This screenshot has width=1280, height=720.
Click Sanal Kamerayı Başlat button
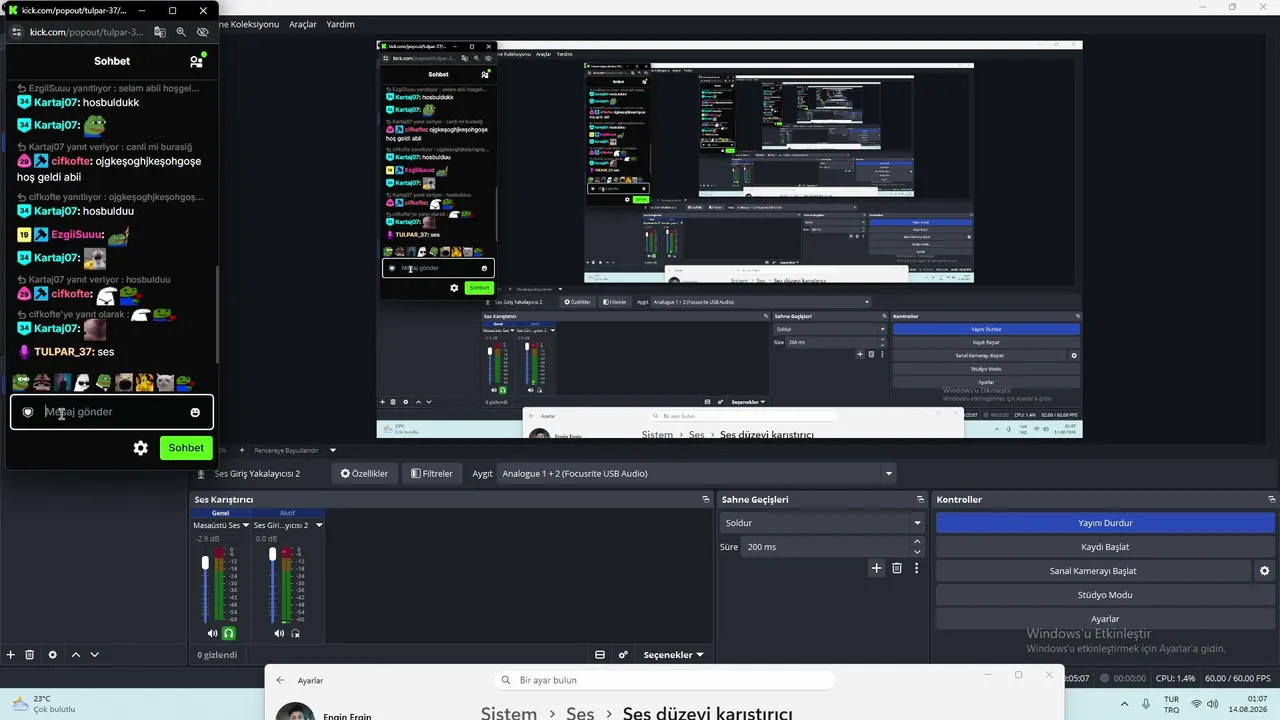click(1093, 571)
